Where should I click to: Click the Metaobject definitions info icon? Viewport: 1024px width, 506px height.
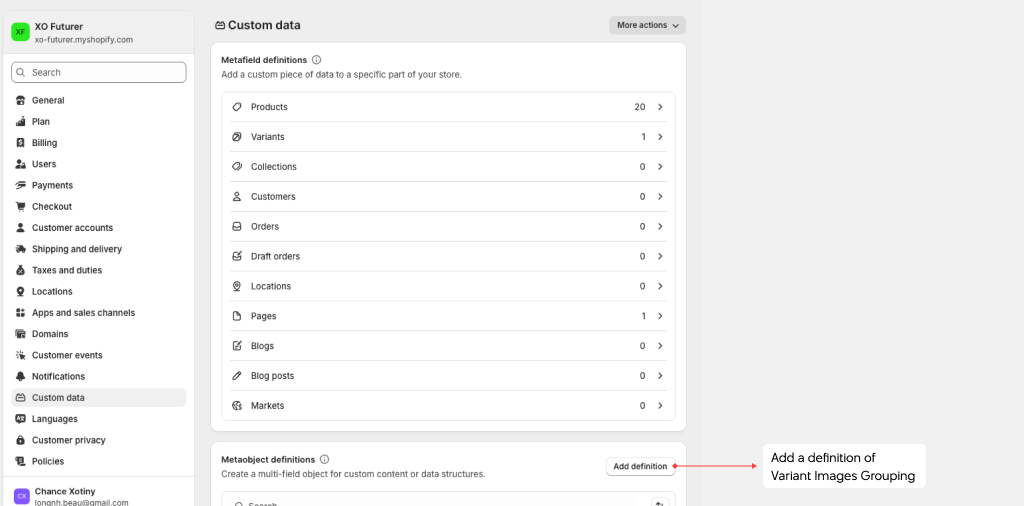[x=324, y=460]
